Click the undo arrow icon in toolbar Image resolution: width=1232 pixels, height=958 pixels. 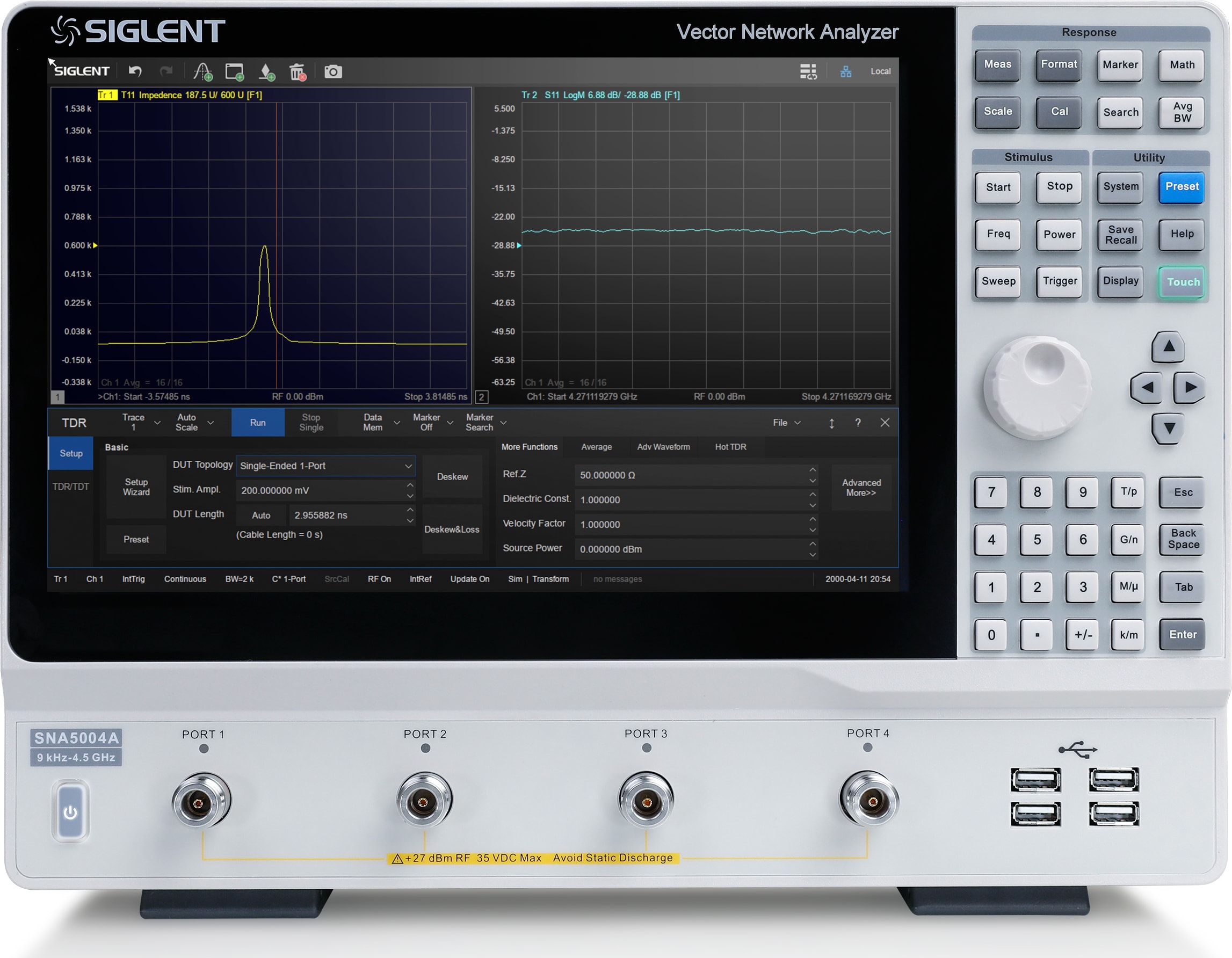tap(135, 71)
